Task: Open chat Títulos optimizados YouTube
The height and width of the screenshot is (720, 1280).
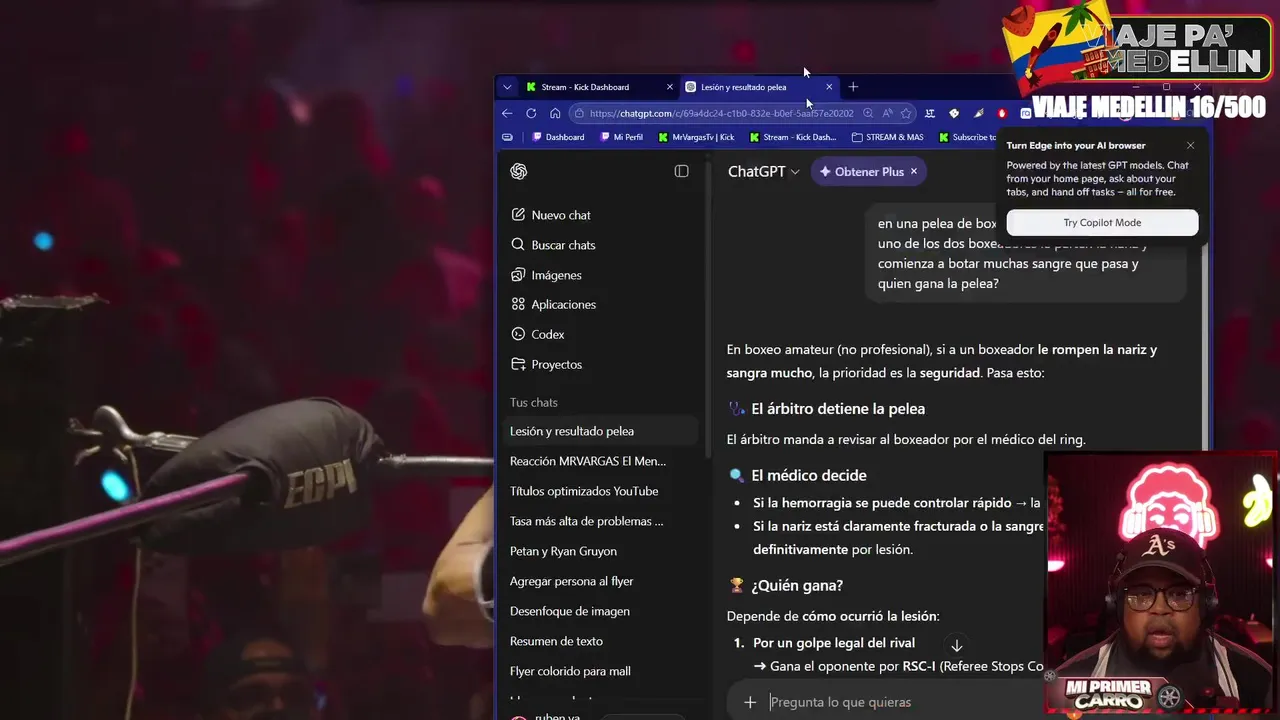Action: click(600, 491)
